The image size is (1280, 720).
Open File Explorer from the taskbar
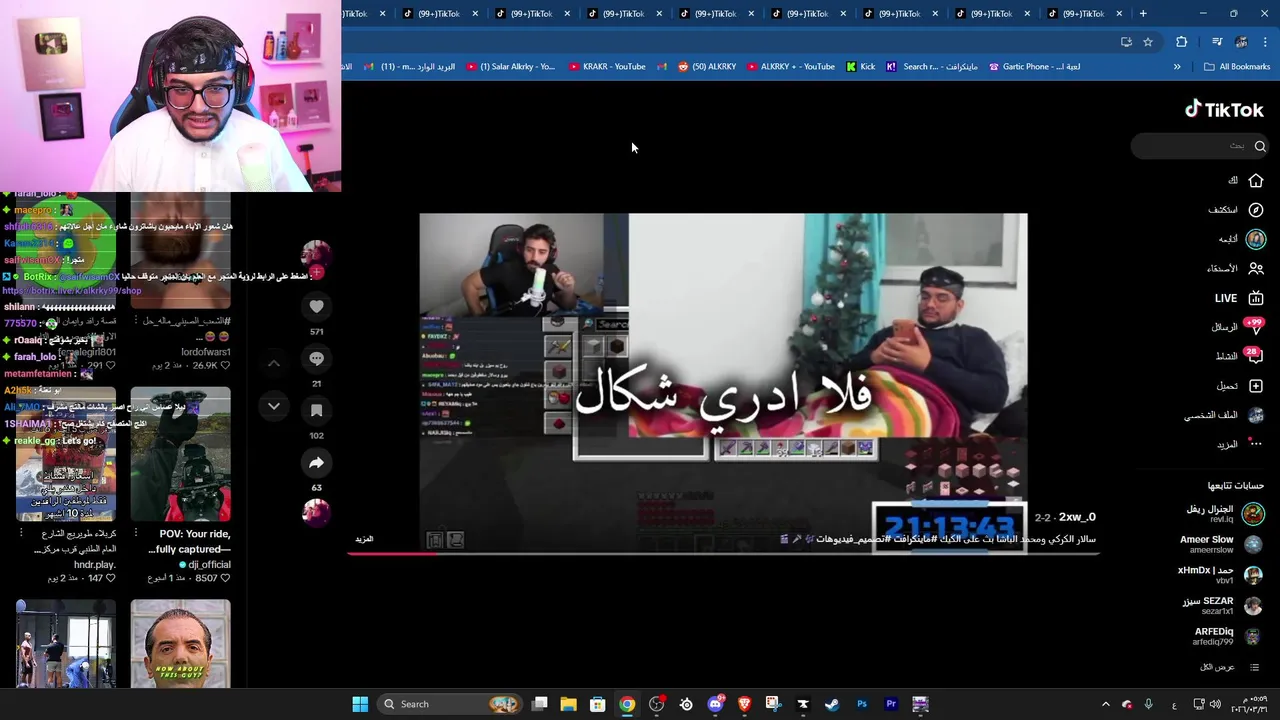568,704
